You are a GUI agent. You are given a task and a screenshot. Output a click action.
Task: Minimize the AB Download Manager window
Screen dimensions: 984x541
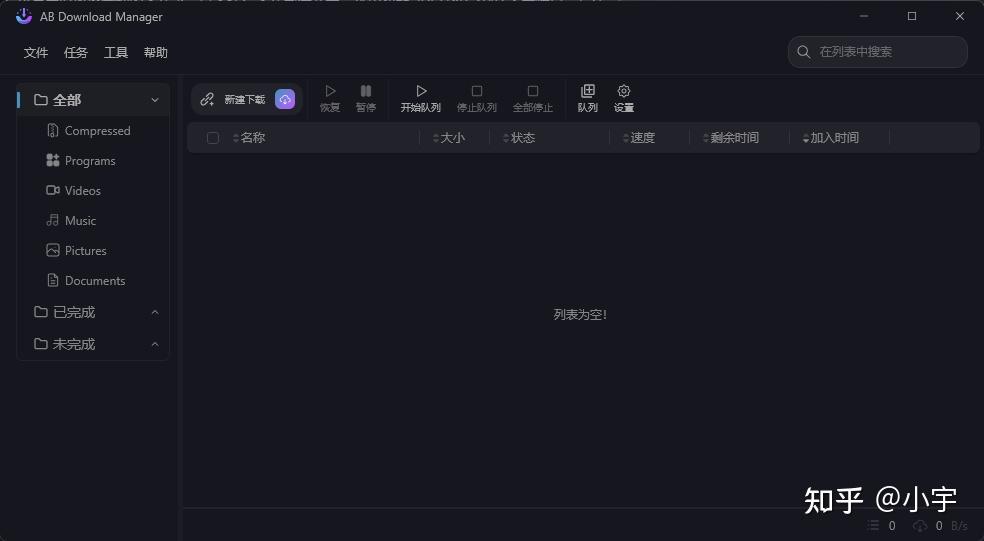click(864, 16)
